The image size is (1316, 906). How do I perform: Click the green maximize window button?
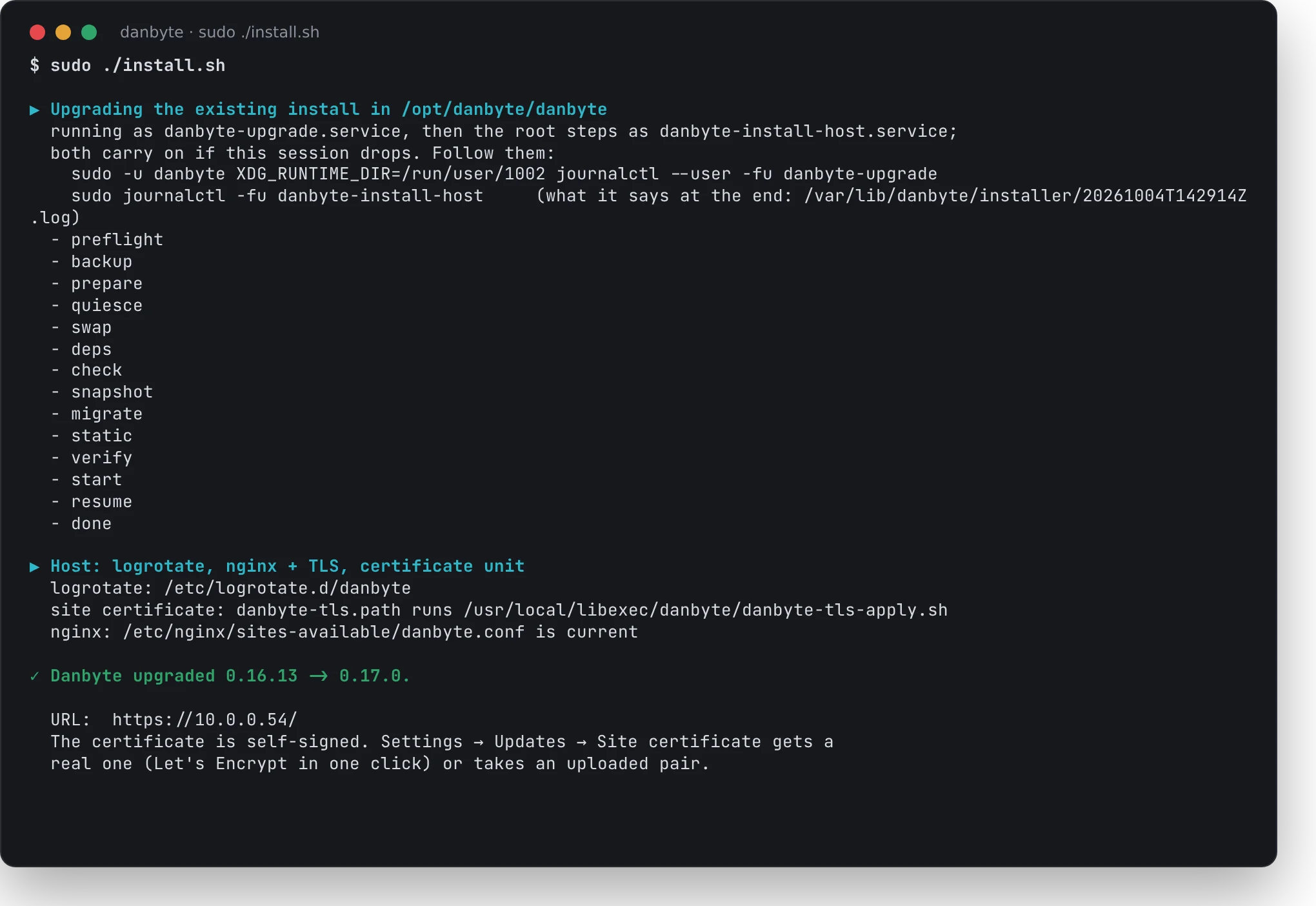coord(89,32)
